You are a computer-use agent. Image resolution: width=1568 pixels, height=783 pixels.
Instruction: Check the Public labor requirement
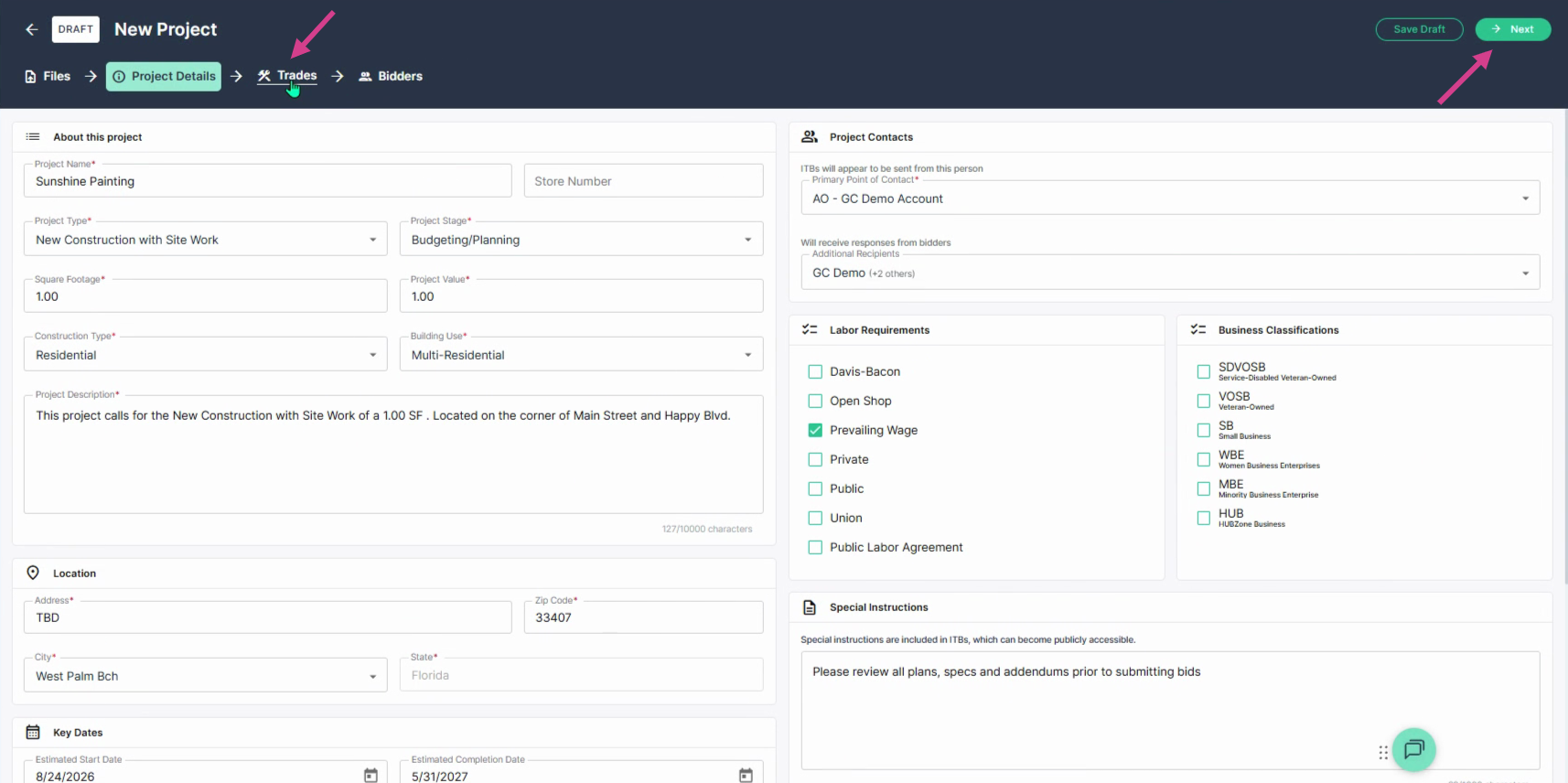coord(815,489)
